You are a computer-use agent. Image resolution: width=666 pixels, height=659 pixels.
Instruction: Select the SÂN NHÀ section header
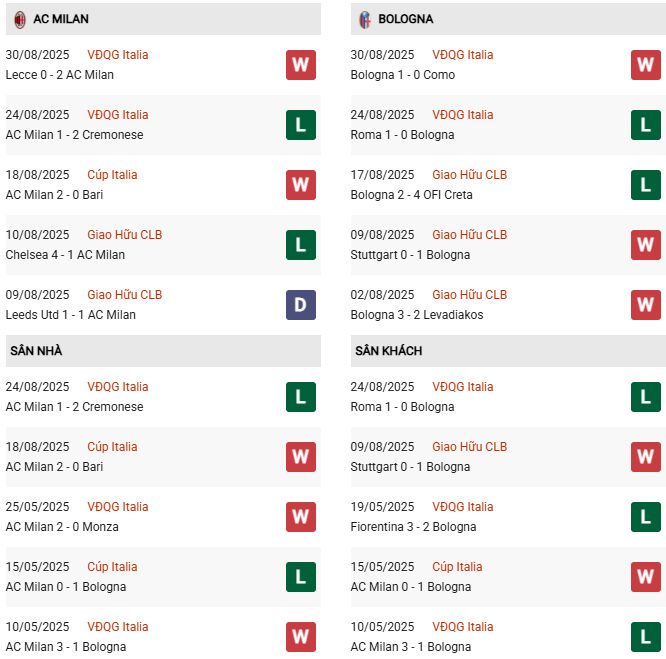36,351
